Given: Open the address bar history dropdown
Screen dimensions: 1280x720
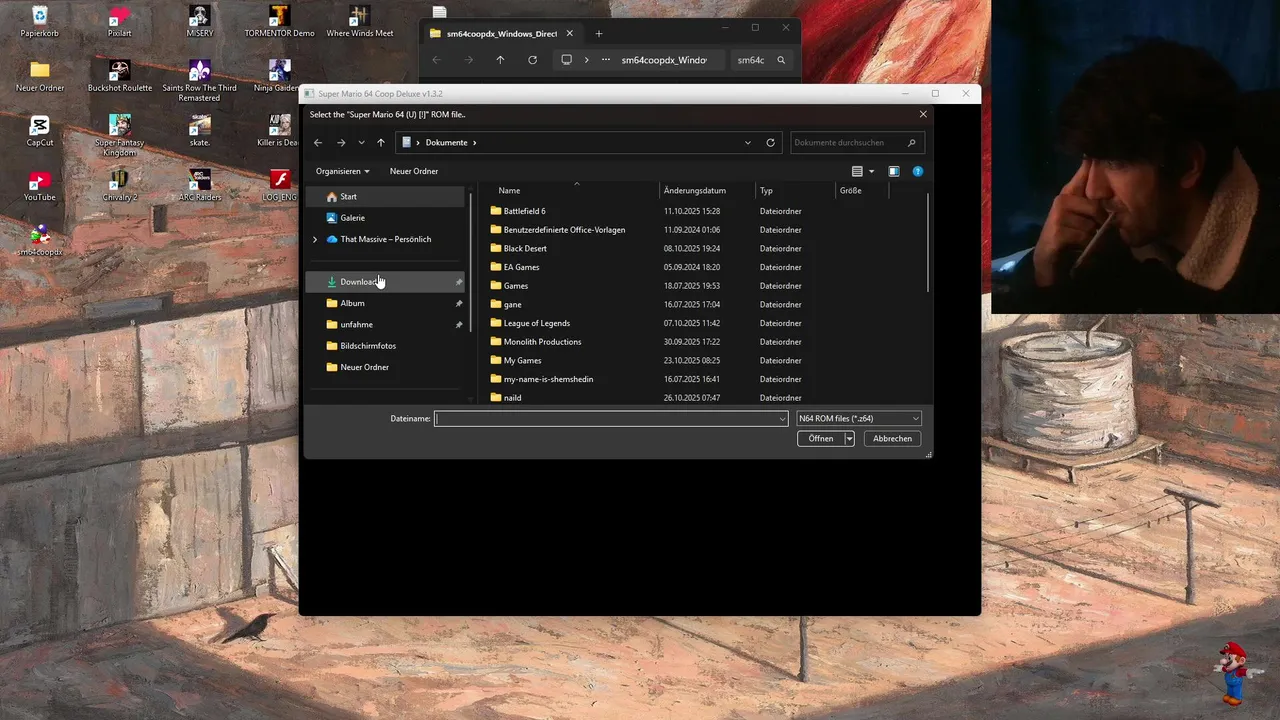Looking at the screenshot, I should (x=748, y=143).
